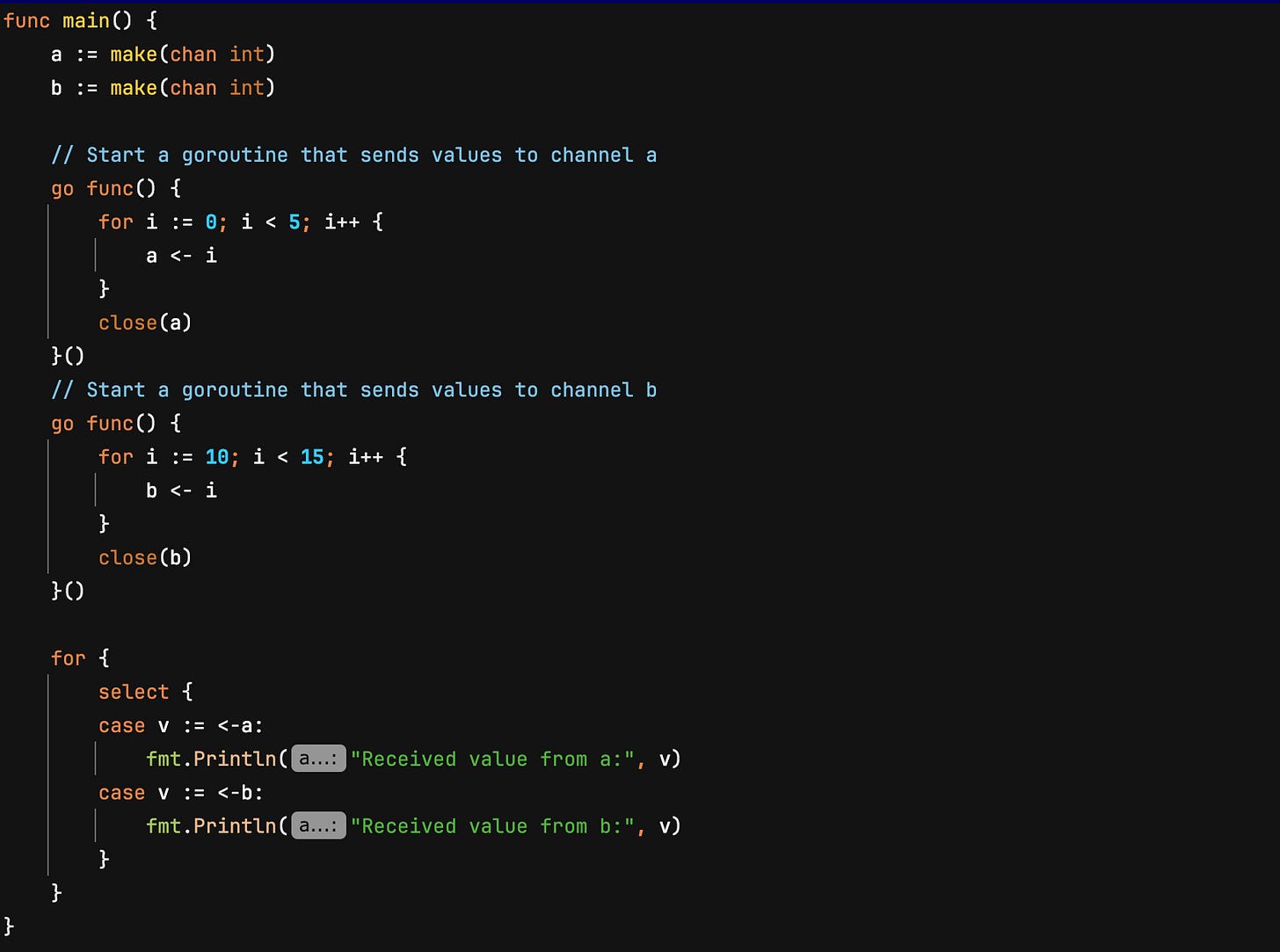
Task: Click "int" in the "b := make(chan int)" line
Action: pos(247,88)
